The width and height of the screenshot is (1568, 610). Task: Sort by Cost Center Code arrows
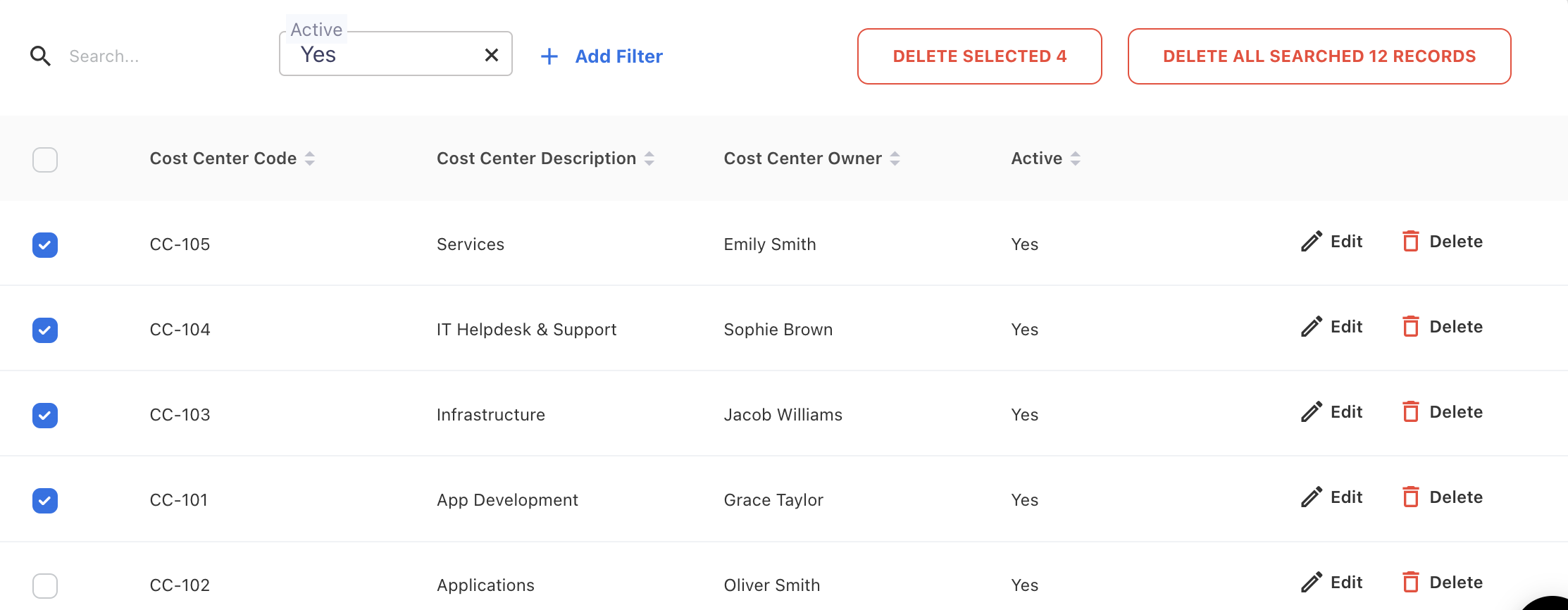tap(310, 159)
